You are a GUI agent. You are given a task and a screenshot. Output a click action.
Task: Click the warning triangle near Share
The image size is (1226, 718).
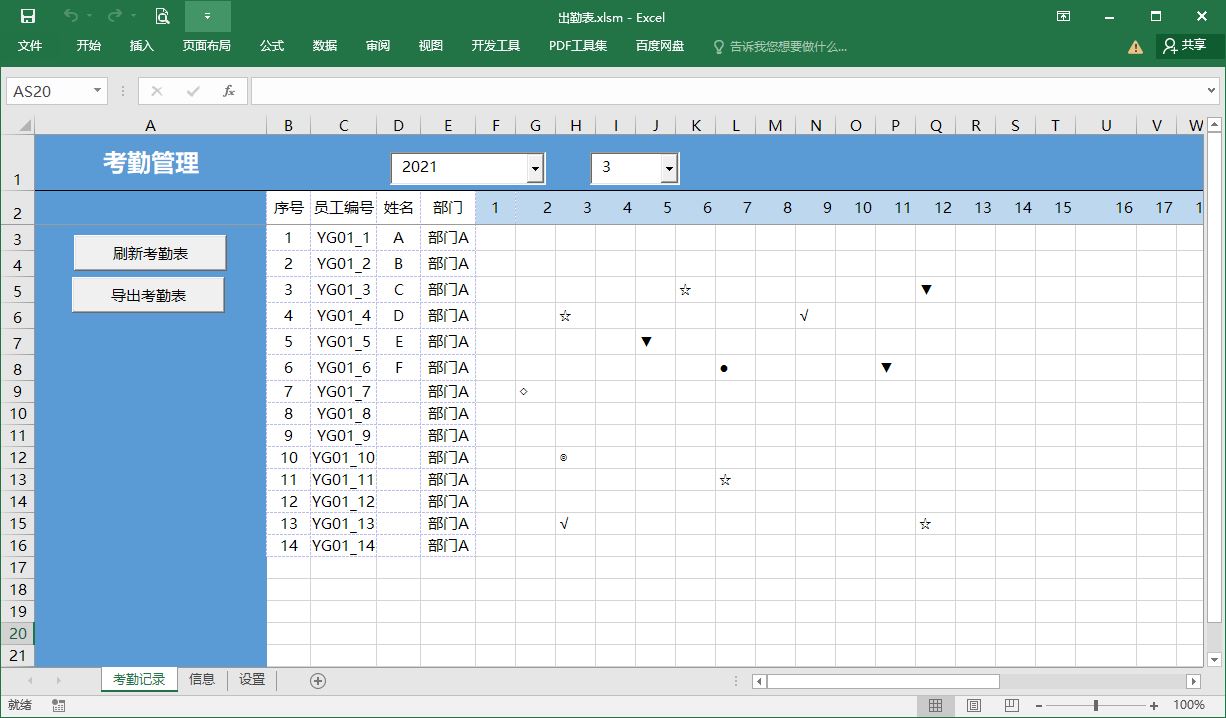(1133, 46)
